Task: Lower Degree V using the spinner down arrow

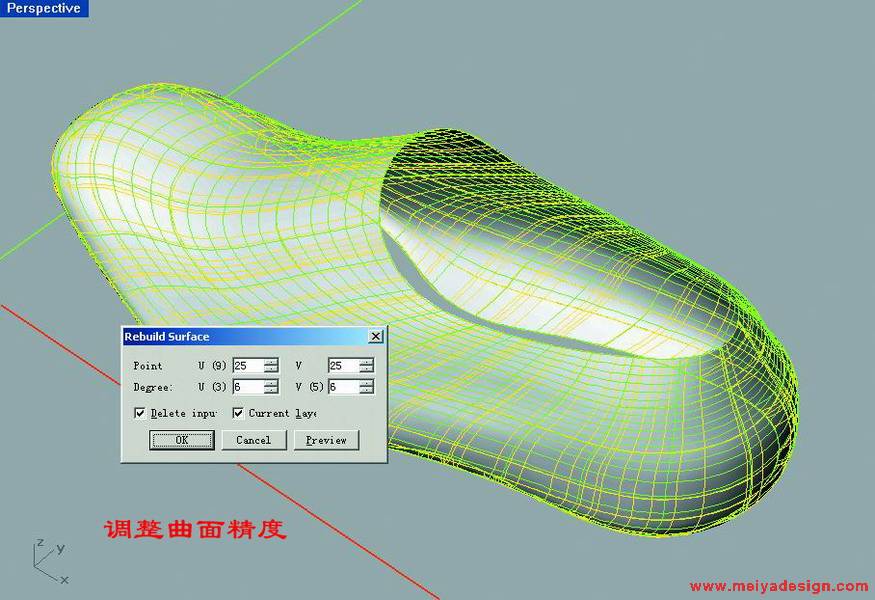Action: click(x=366, y=391)
